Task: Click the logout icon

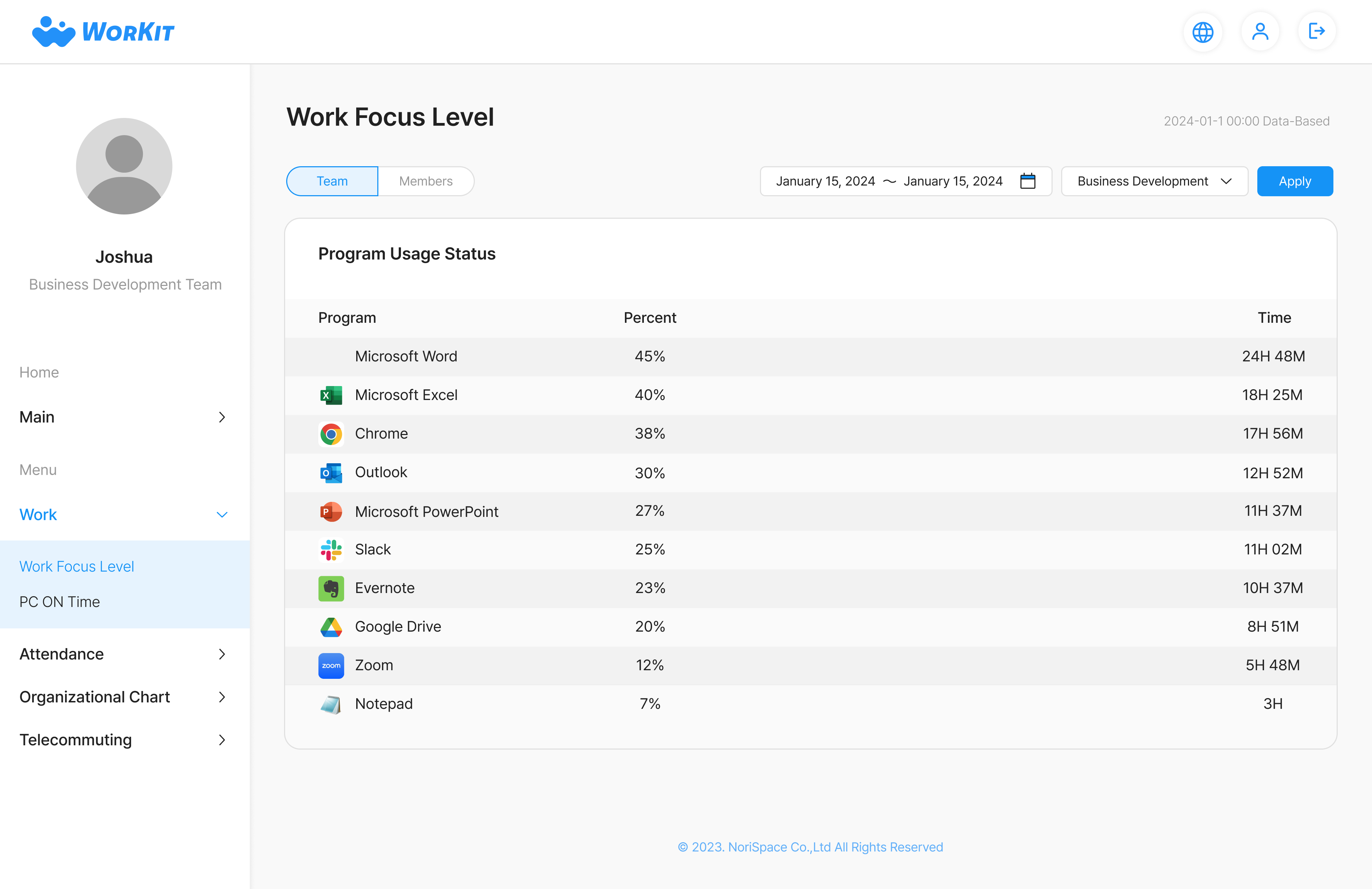Action: coord(1317,32)
